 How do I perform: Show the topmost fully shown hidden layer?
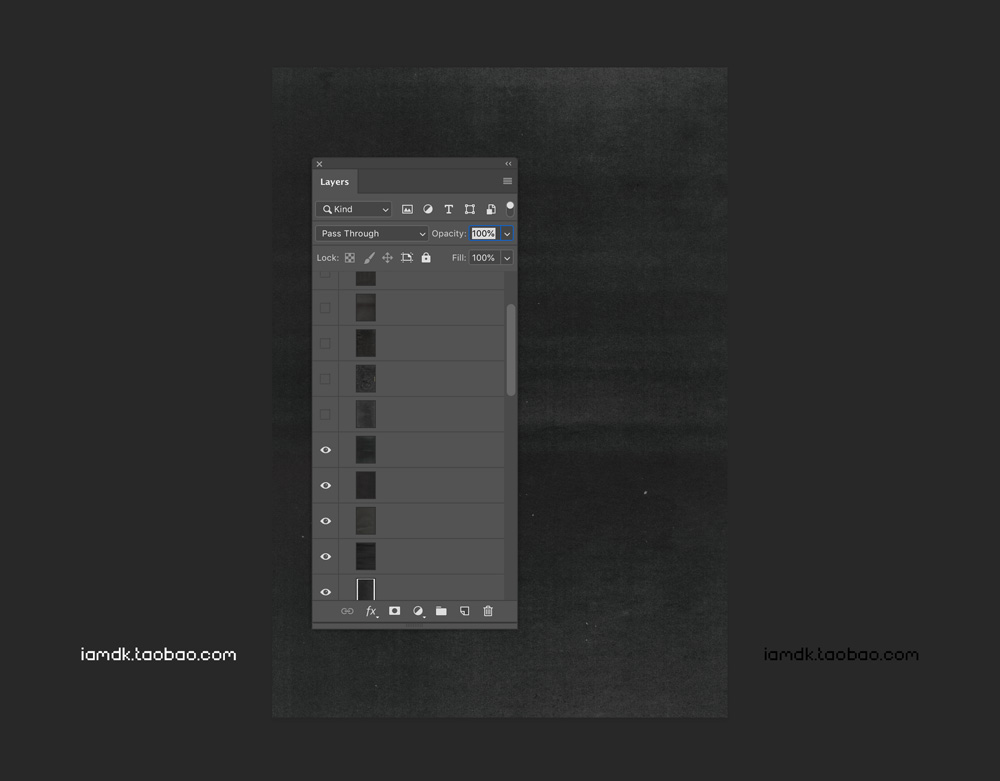click(x=325, y=308)
